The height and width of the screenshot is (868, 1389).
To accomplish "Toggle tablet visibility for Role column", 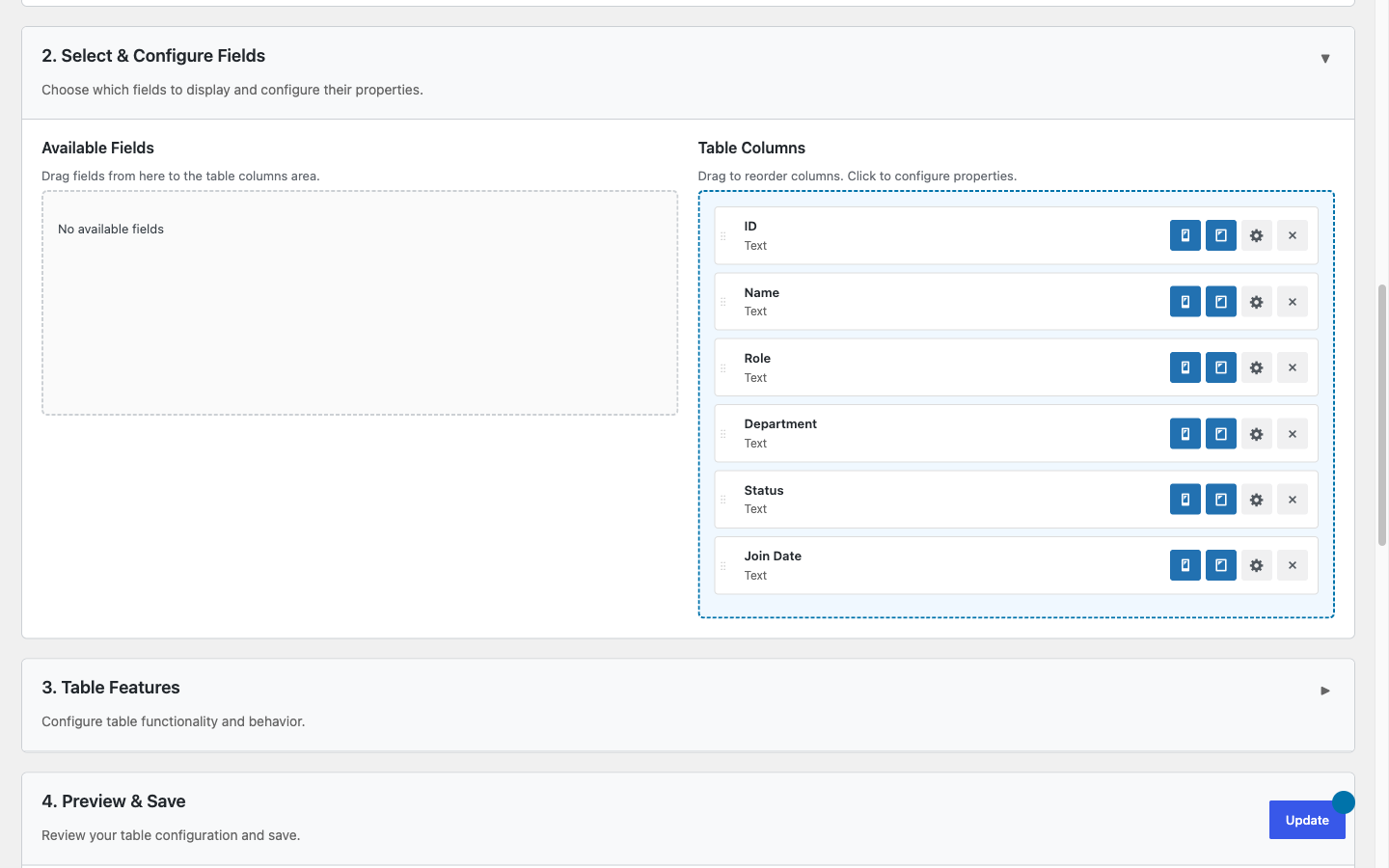I will 1220,367.
